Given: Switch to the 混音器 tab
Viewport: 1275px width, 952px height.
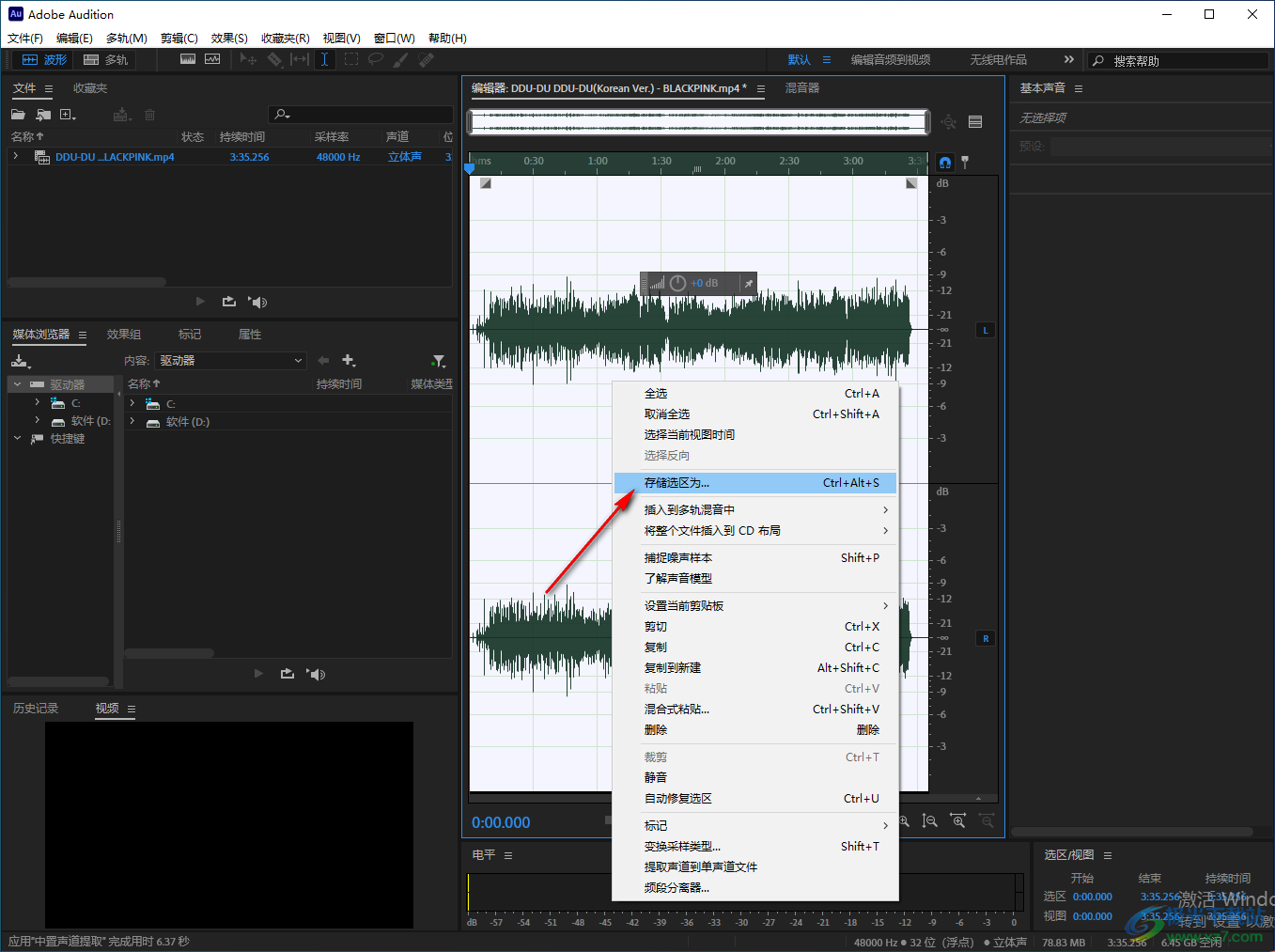Looking at the screenshot, I should (x=802, y=88).
